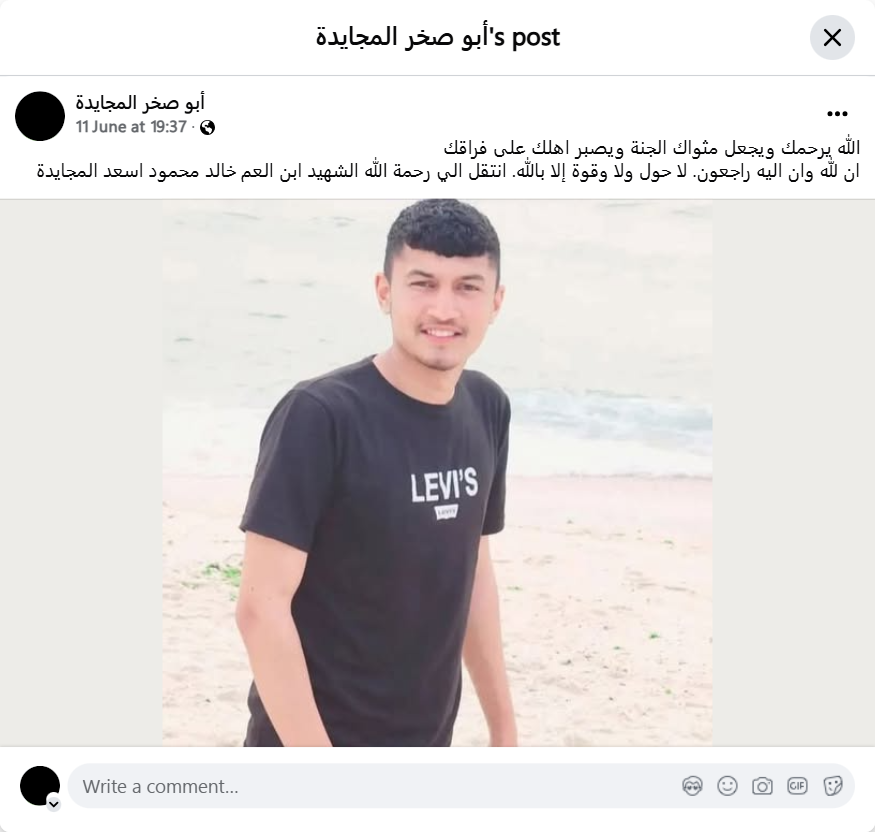Close the post dialog with the X button

coord(832,37)
